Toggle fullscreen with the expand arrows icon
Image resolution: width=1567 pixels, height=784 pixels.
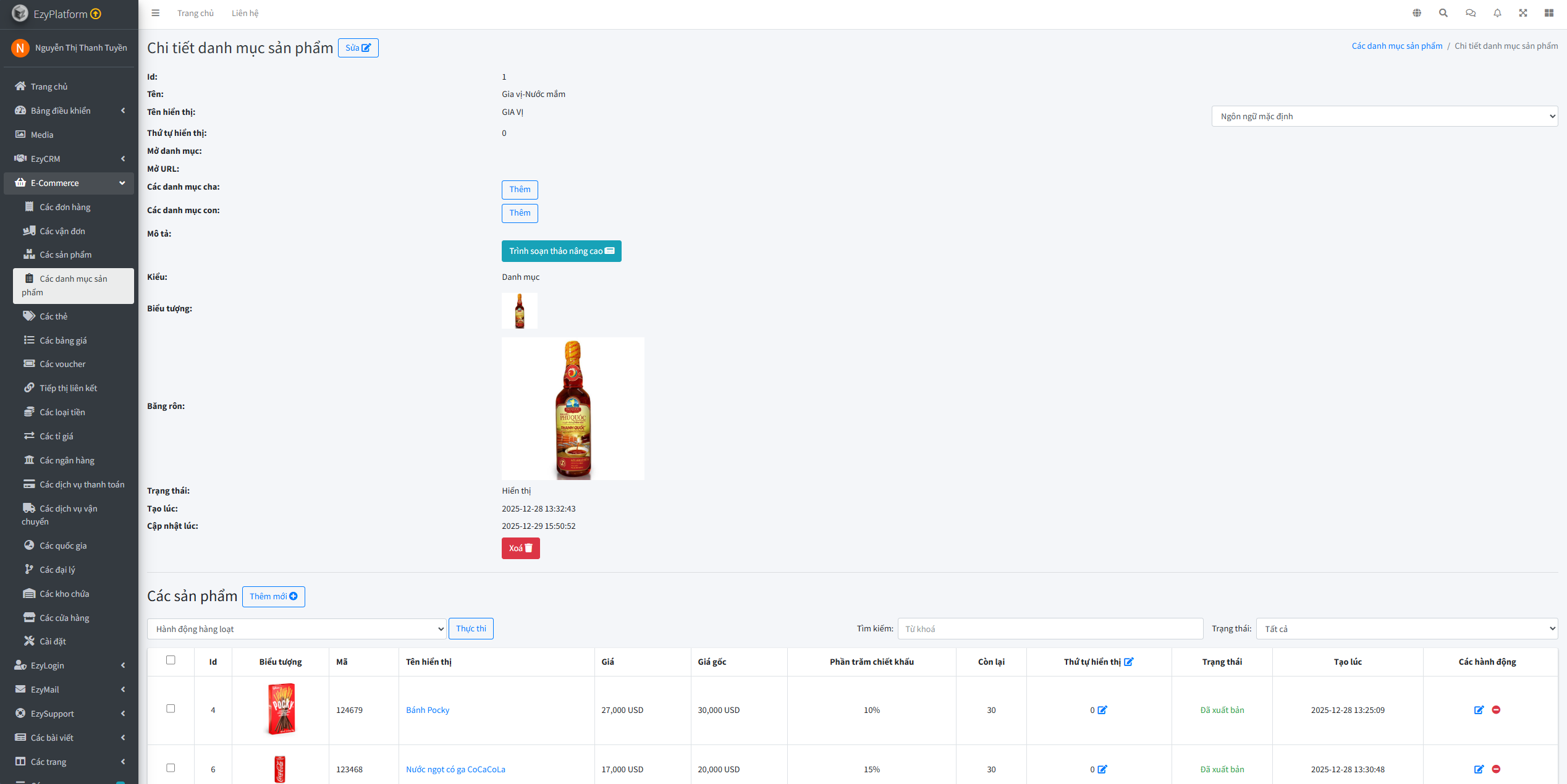[x=1523, y=13]
